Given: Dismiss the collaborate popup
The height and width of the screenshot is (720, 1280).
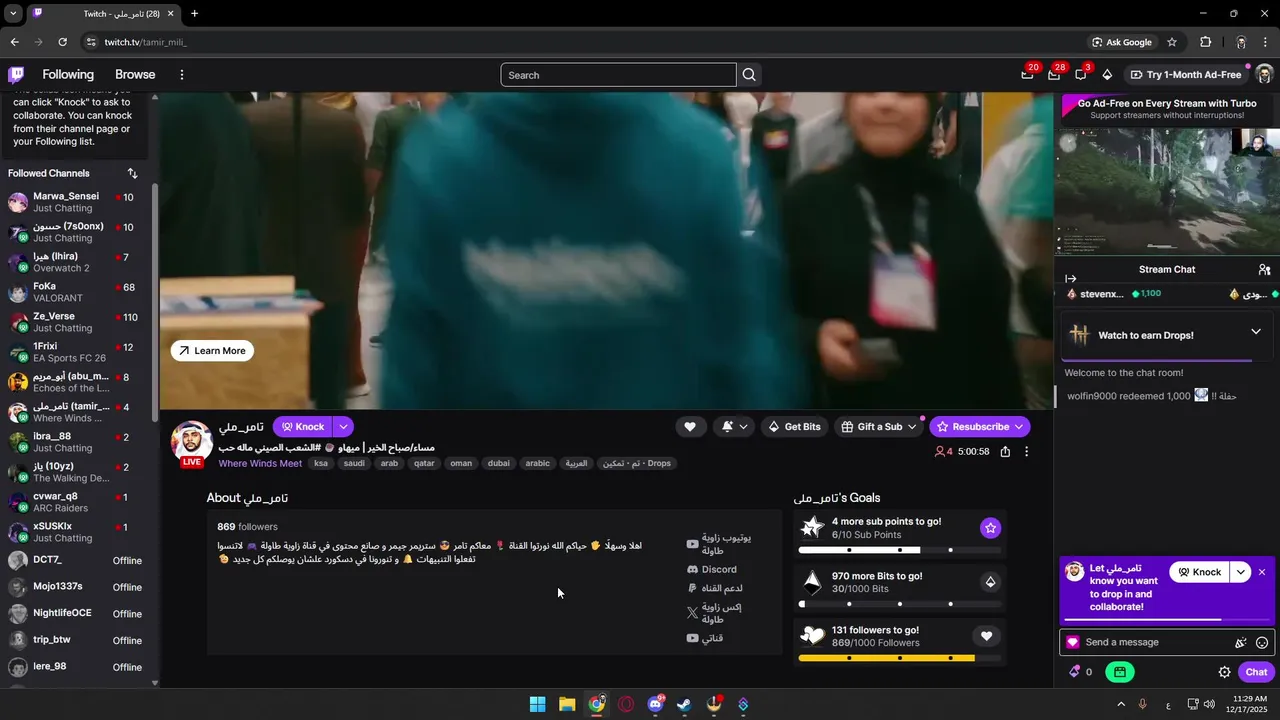Looking at the screenshot, I should 1262,572.
